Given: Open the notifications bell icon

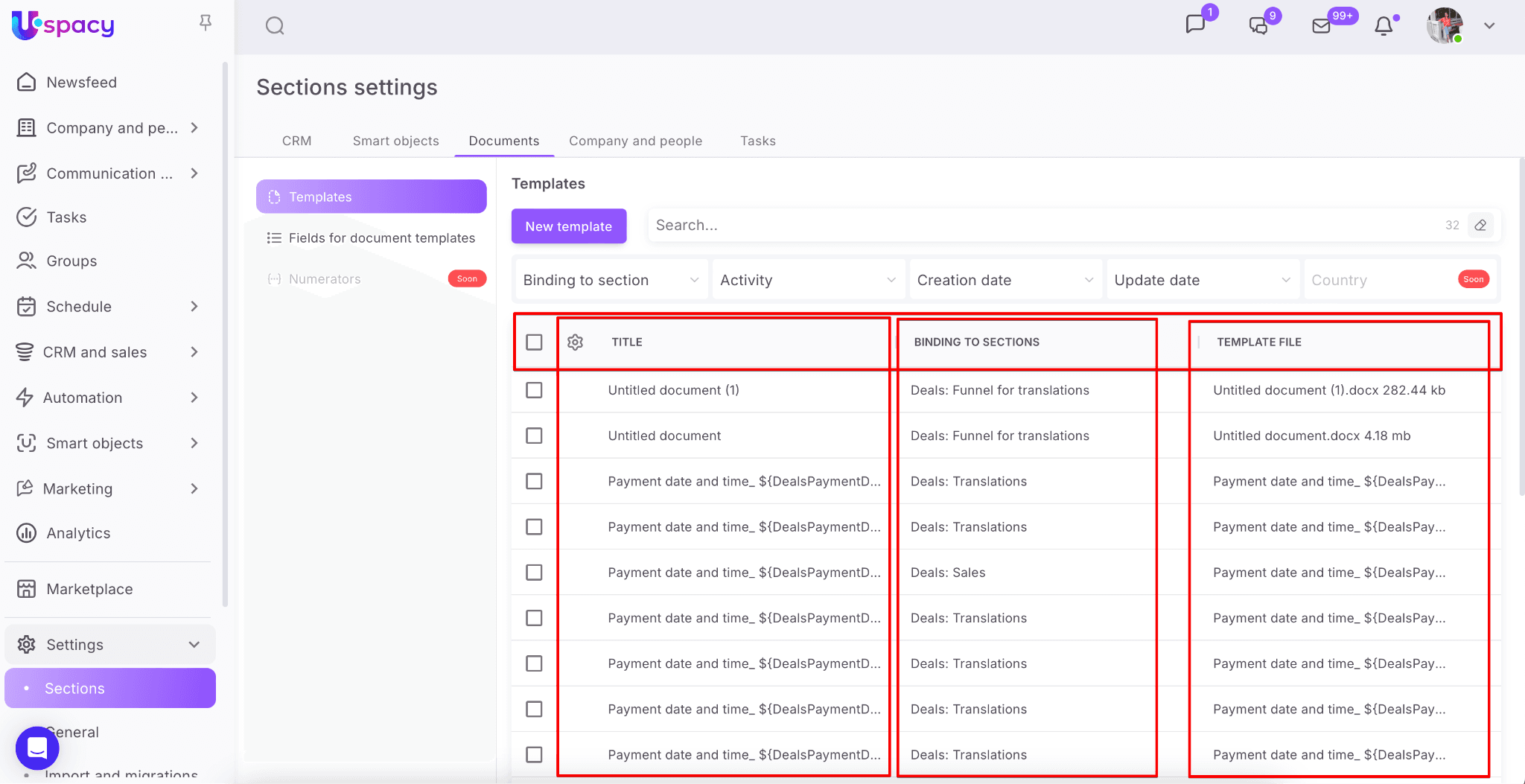Looking at the screenshot, I should pos(1384,26).
